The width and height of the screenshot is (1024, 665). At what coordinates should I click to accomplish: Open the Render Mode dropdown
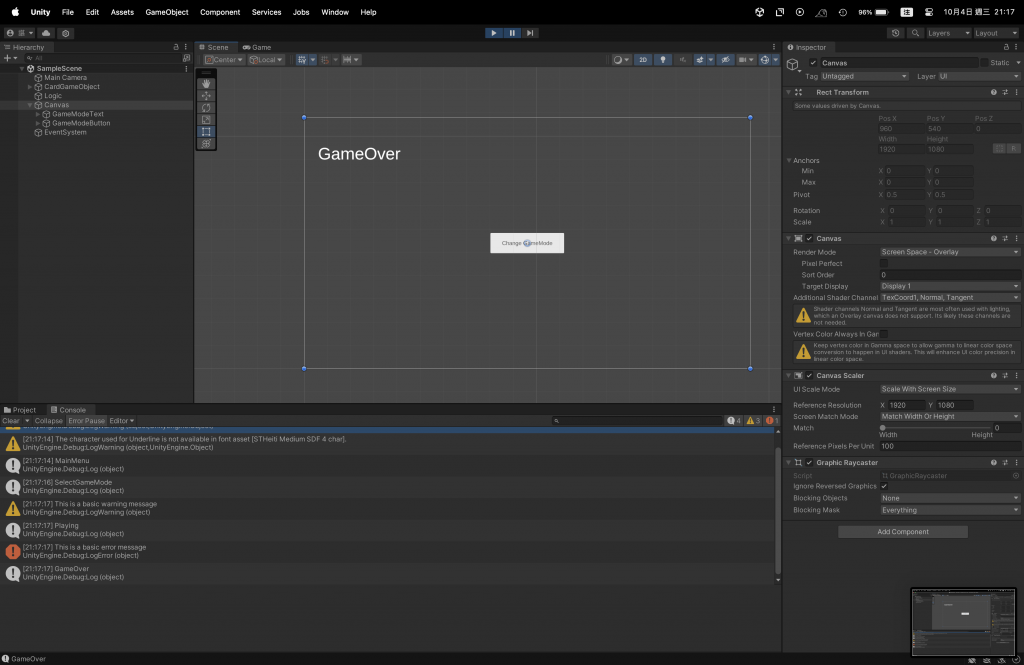coord(950,252)
